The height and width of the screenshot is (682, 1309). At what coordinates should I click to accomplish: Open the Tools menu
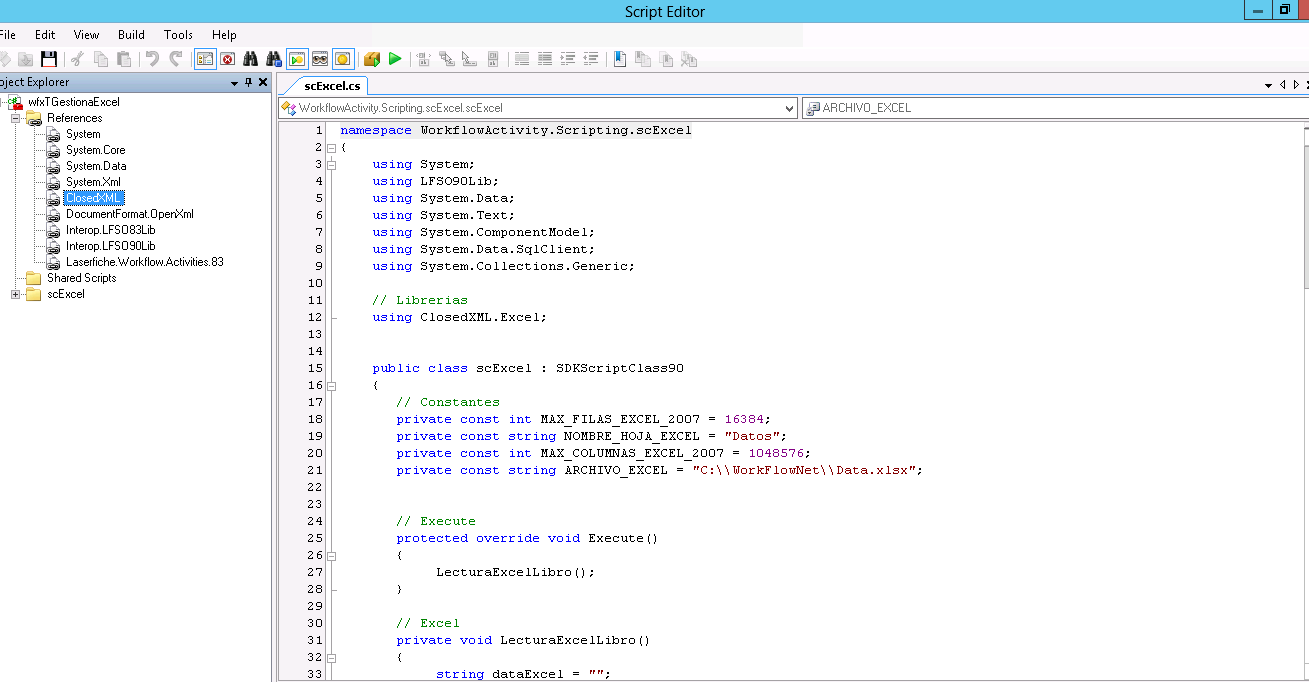pos(178,35)
